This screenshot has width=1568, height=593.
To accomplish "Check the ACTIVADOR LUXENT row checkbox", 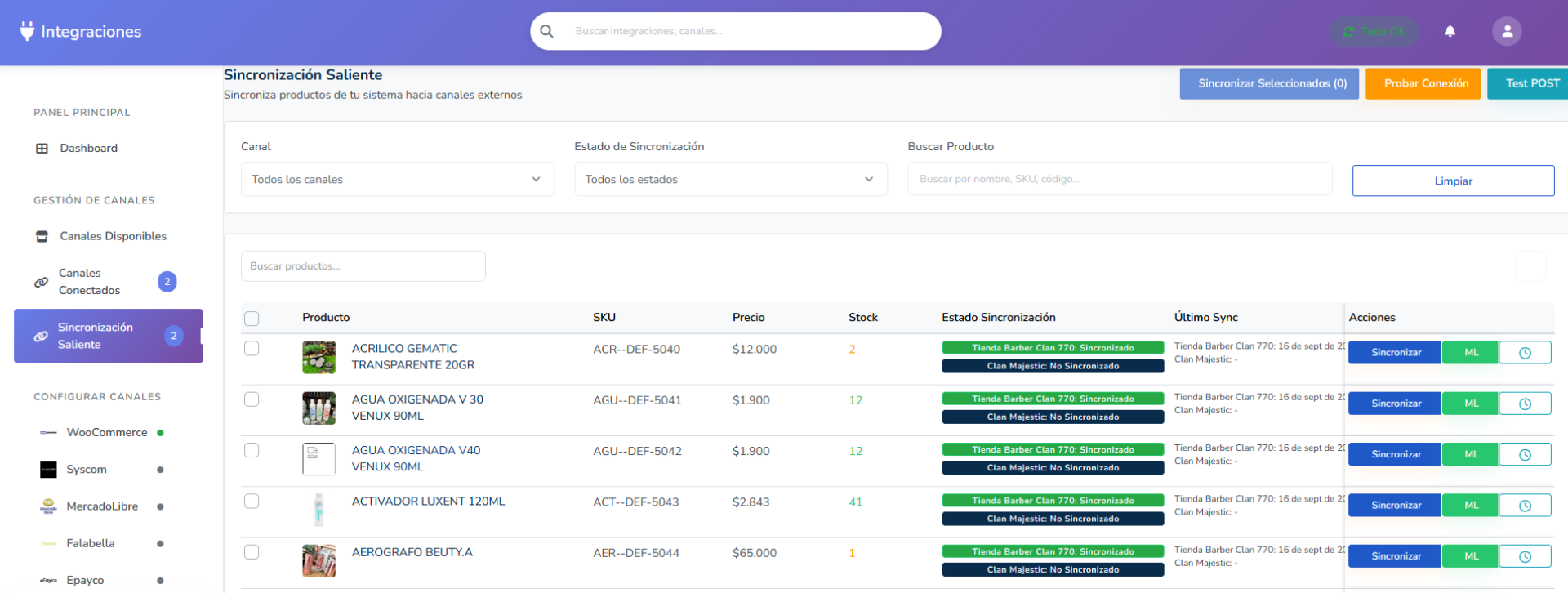I will (x=252, y=501).
